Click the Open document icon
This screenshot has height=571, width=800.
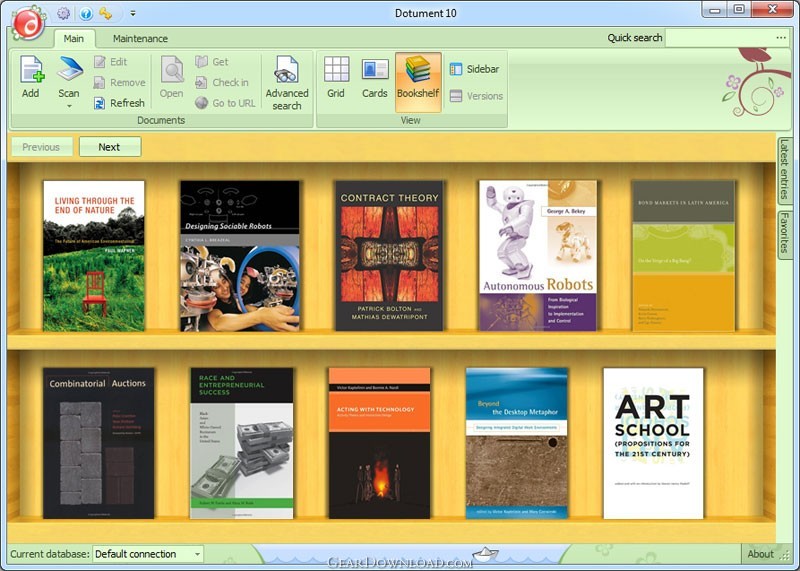(x=171, y=77)
